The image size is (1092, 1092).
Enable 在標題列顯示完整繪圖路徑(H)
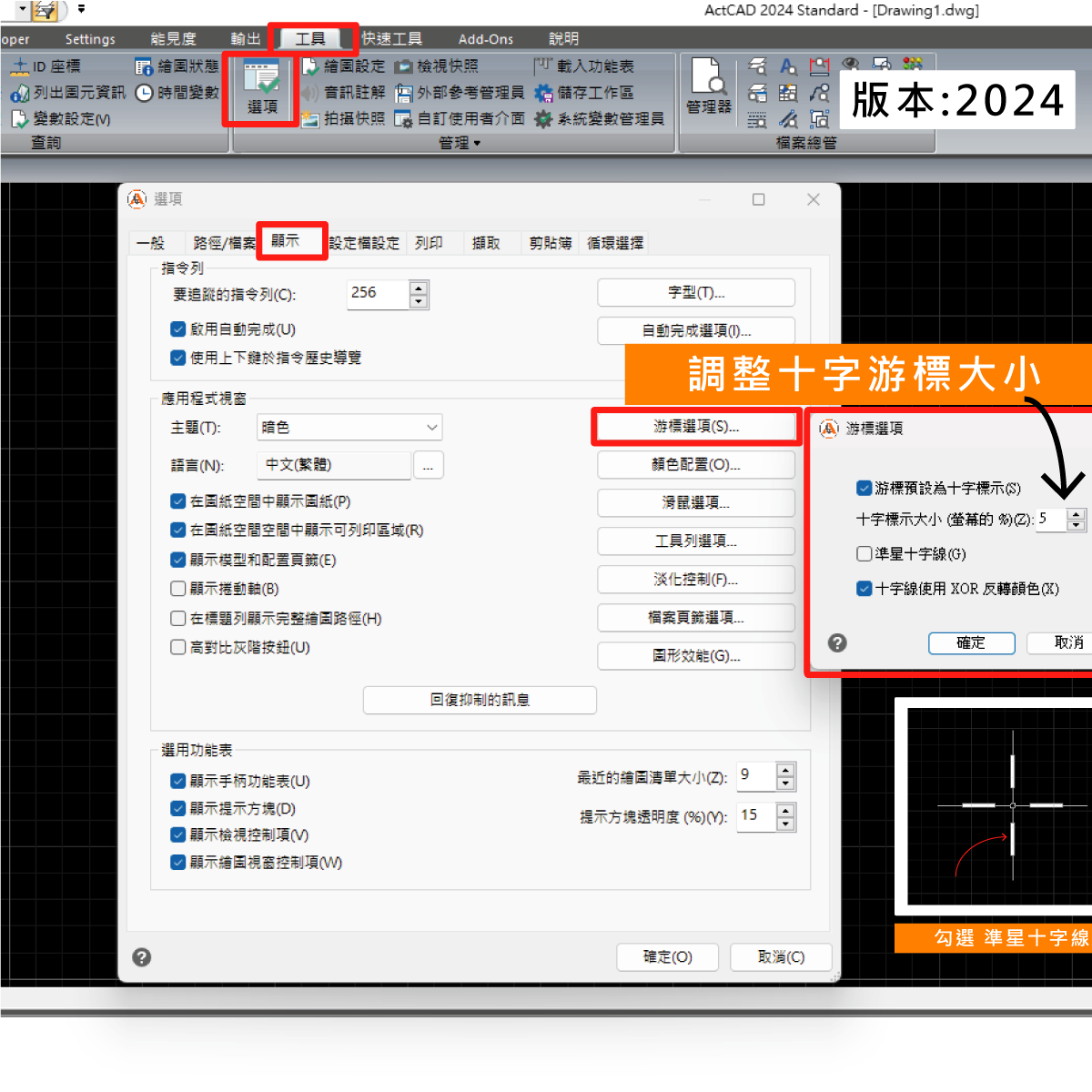178,618
